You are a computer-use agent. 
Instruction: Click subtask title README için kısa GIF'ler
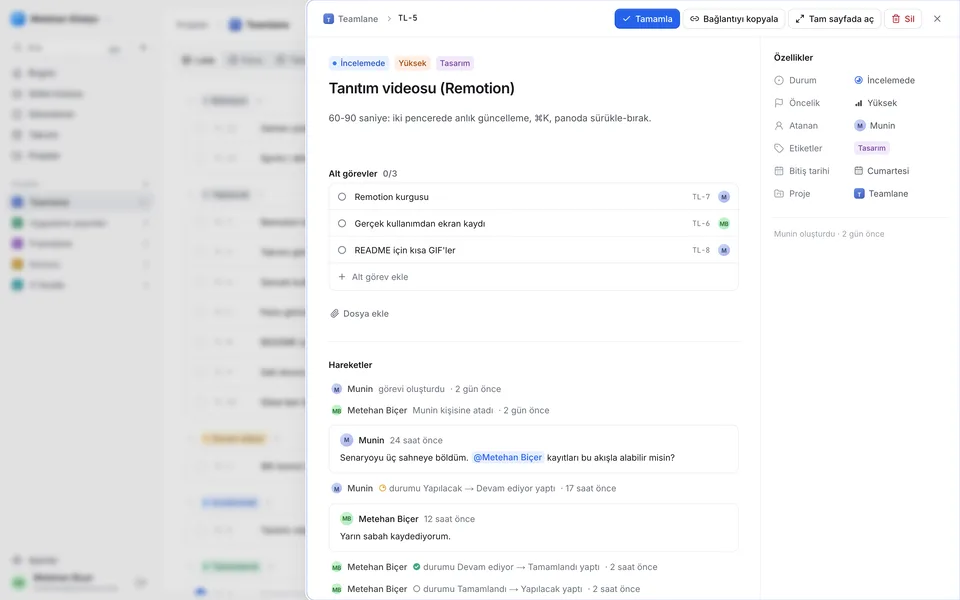pyautogui.click(x=405, y=250)
